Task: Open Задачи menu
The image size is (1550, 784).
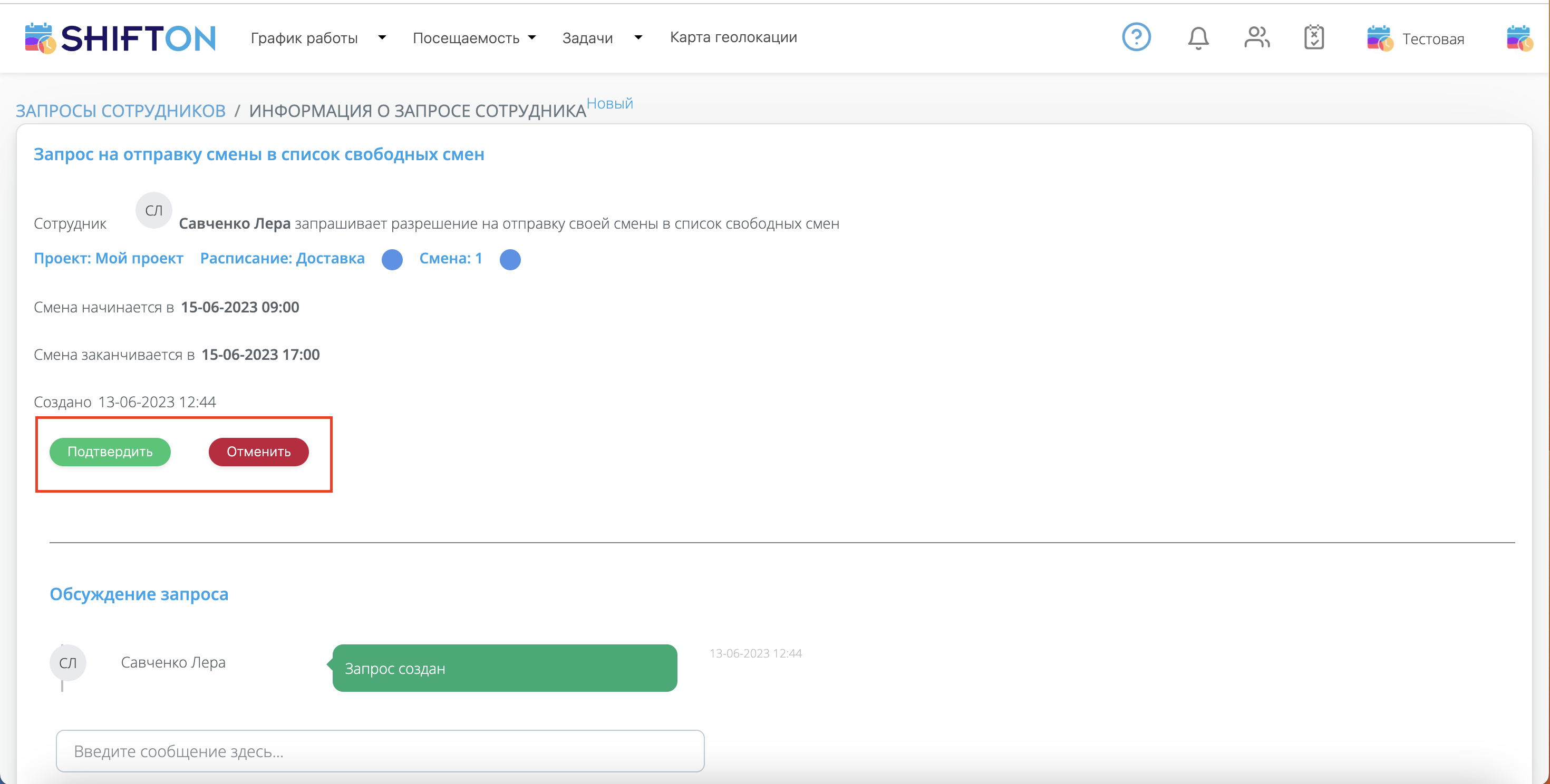Action: tap(588, 38)
